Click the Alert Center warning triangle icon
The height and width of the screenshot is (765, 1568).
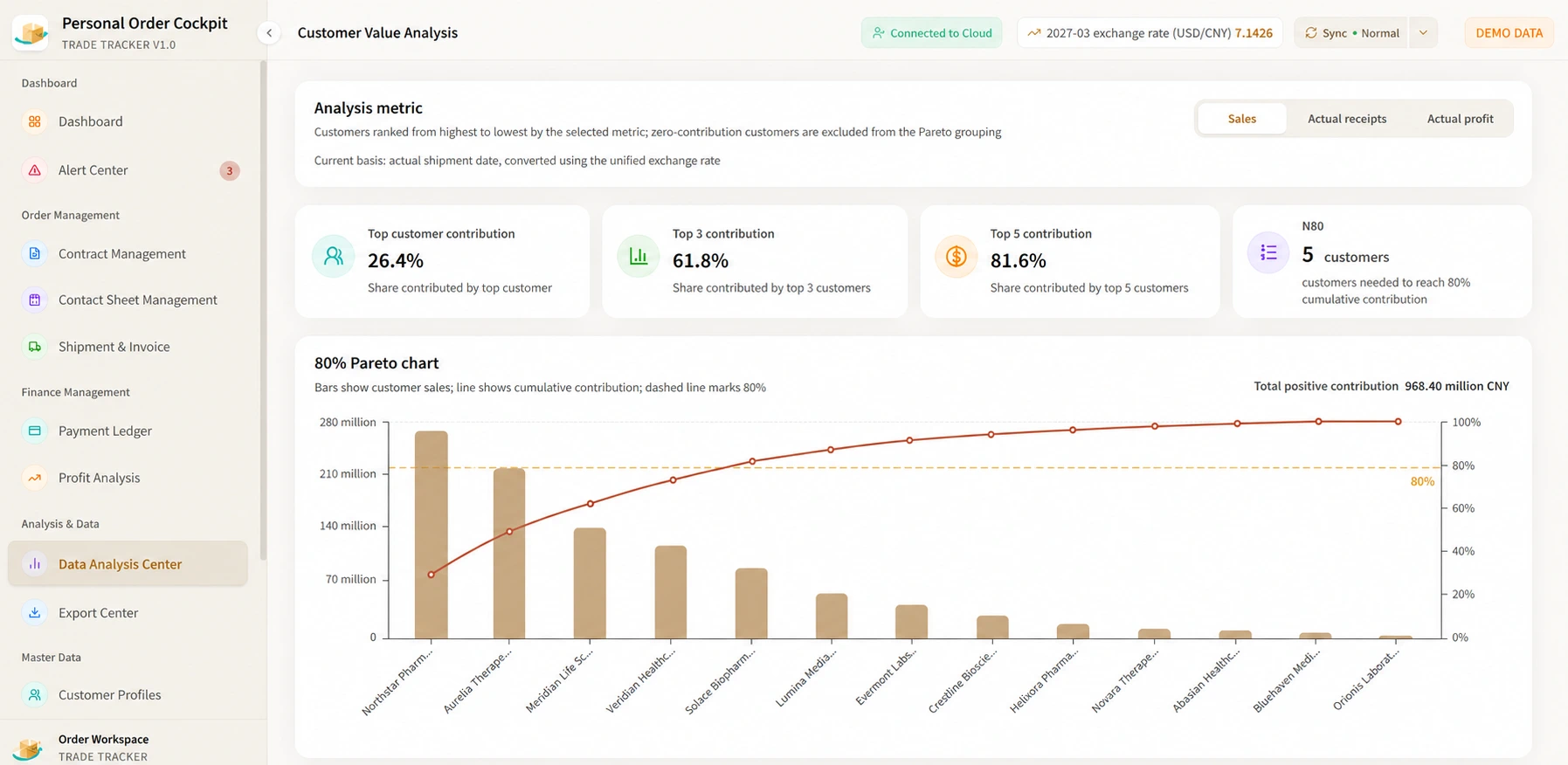pos(35,170)
